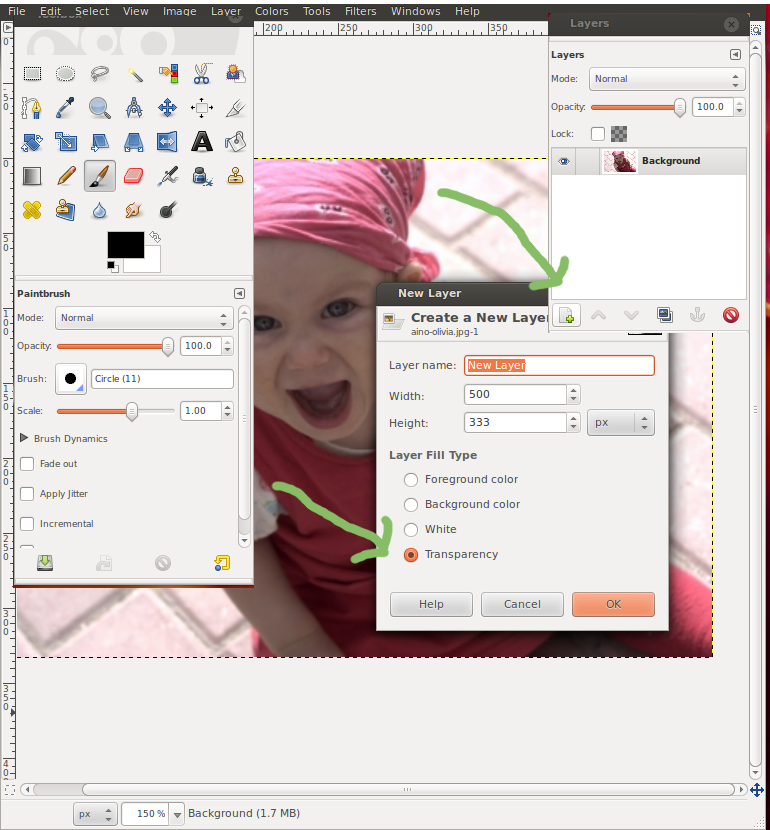This screenshot has height=830, width=770.
Task: Open the Layers Mode dropdown
Action: 666,79
